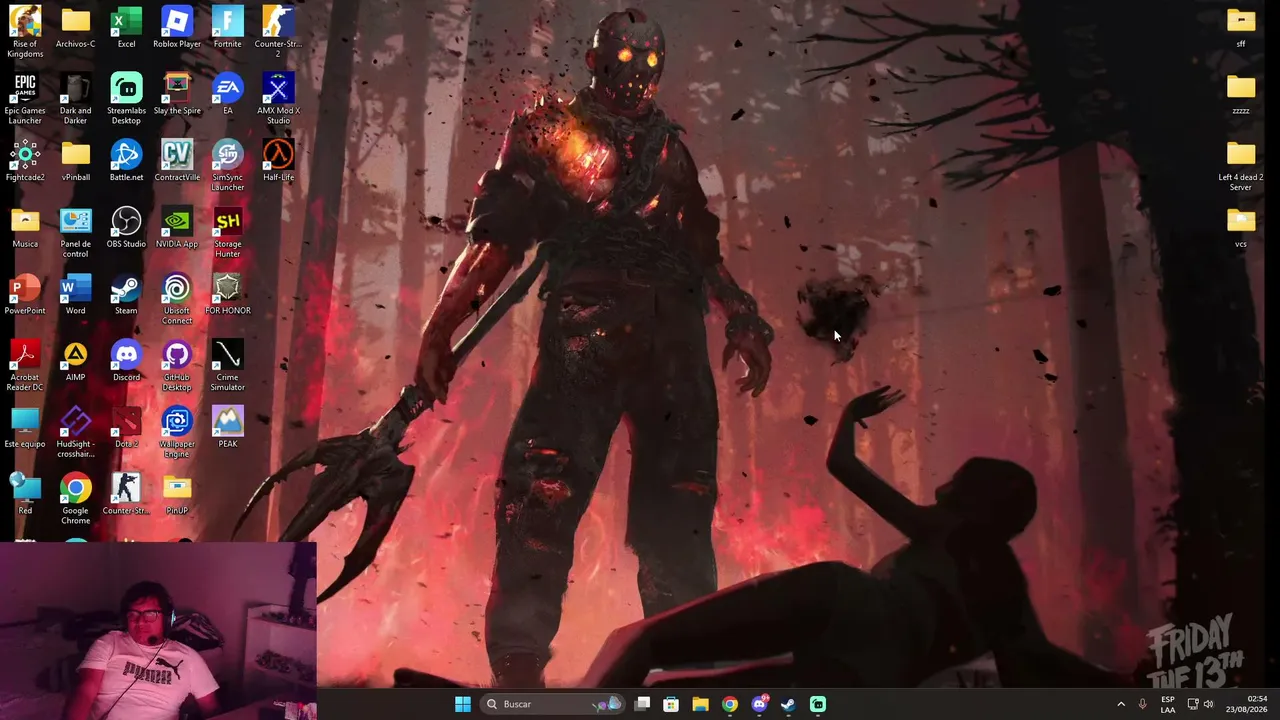Select the HudSight crosshair shortcut
Screen dimensions: 1280x720
76,432
